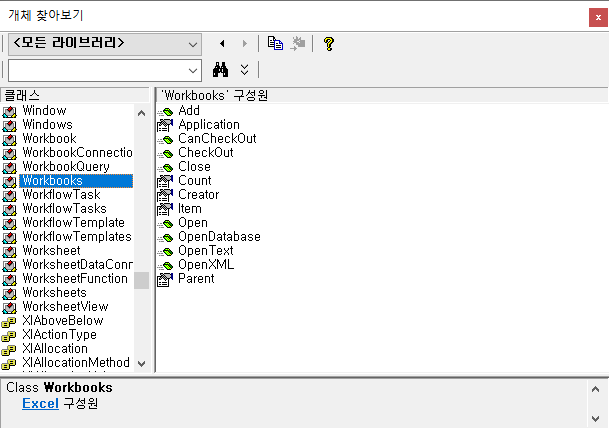Go forward with the right arrow button

244,43
